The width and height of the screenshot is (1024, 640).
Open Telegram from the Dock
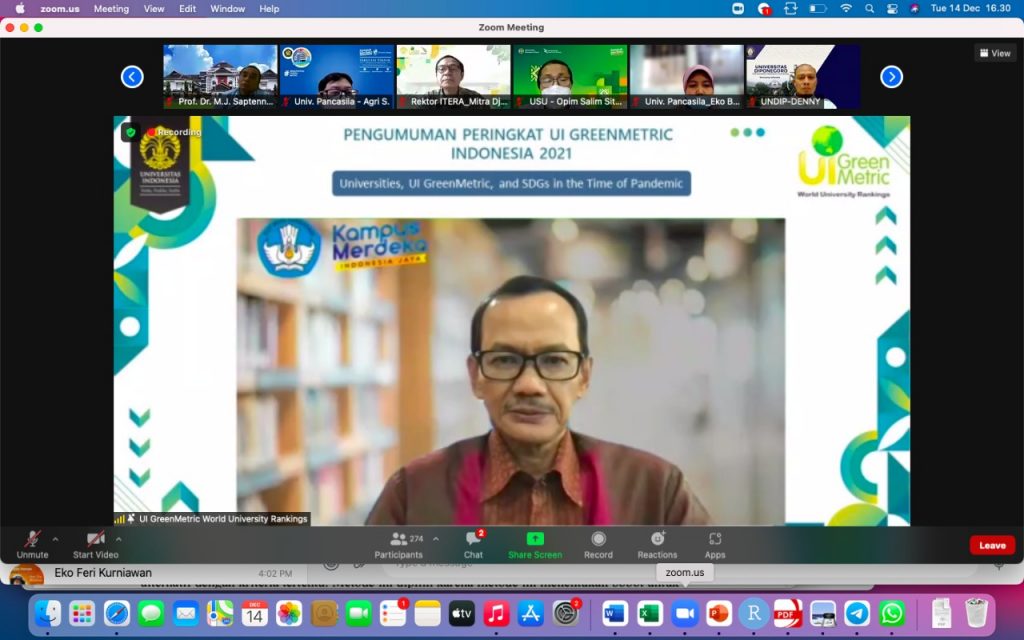857,613
